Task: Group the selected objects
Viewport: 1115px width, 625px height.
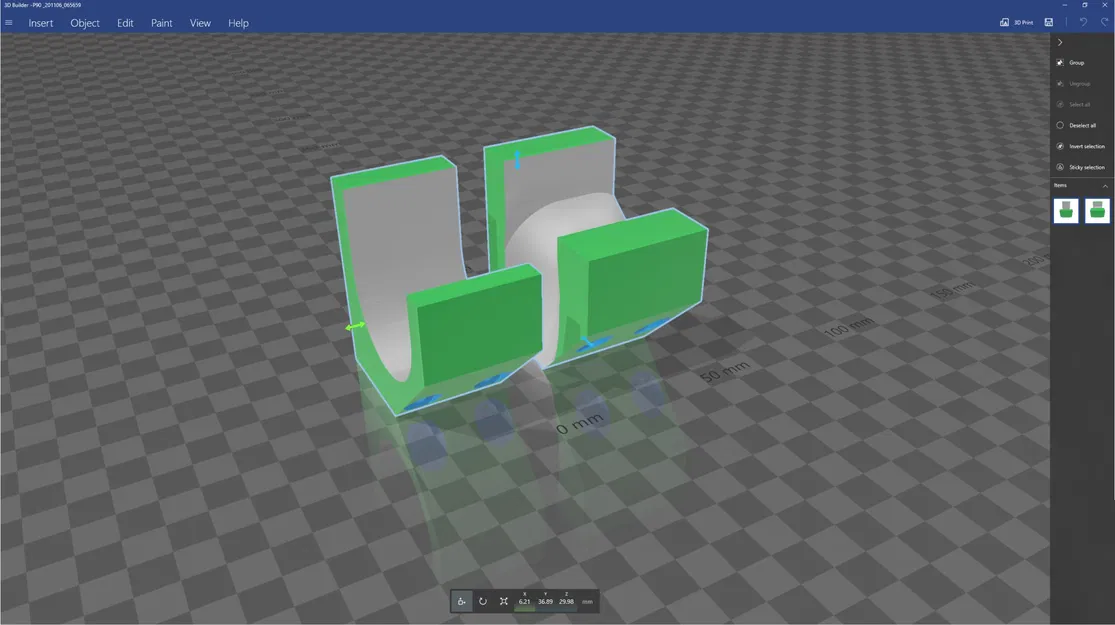Action: (x=1071, y=63)
